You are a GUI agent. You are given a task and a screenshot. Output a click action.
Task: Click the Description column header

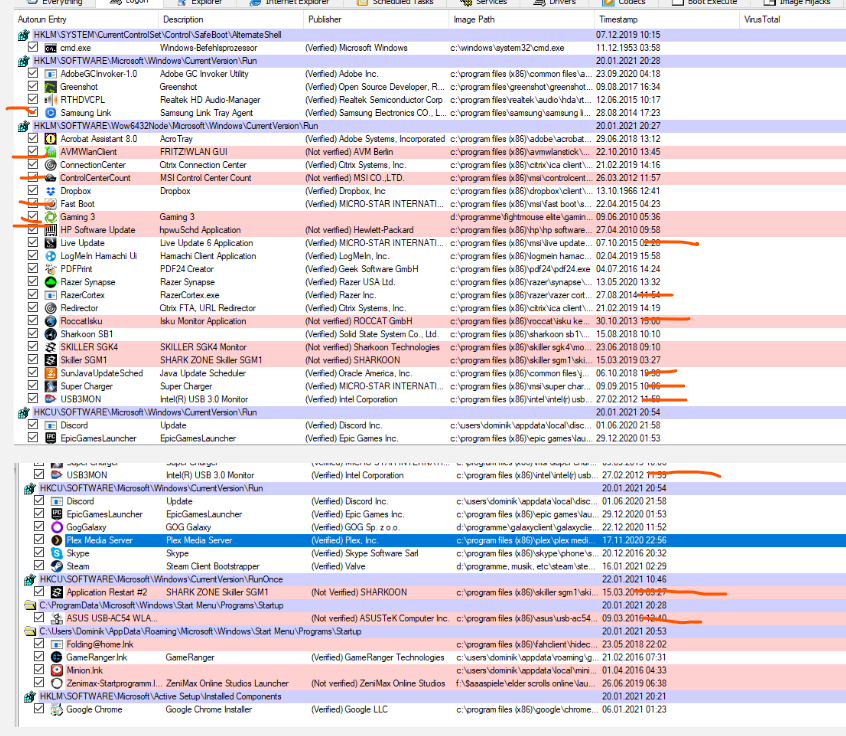[231, 19]
